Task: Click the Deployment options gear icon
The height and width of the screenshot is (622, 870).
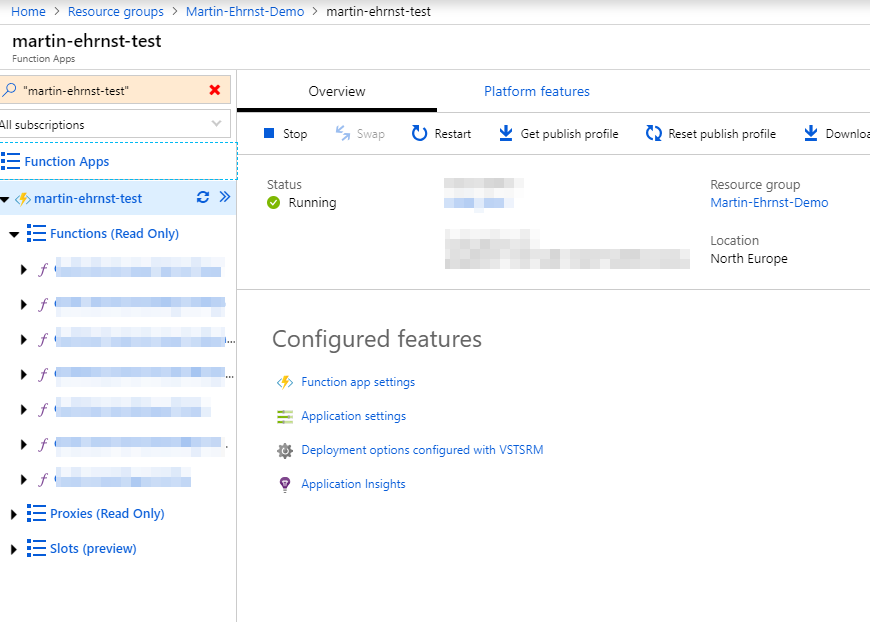Action: [285, 451]
